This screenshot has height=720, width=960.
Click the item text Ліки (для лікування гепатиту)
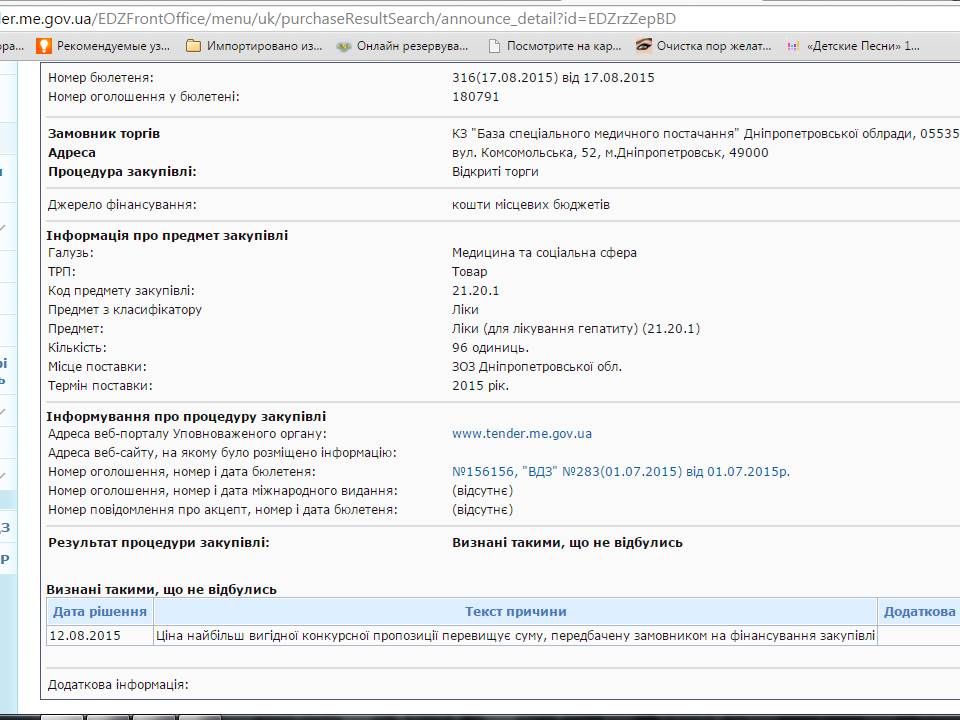tap(575, 329)
